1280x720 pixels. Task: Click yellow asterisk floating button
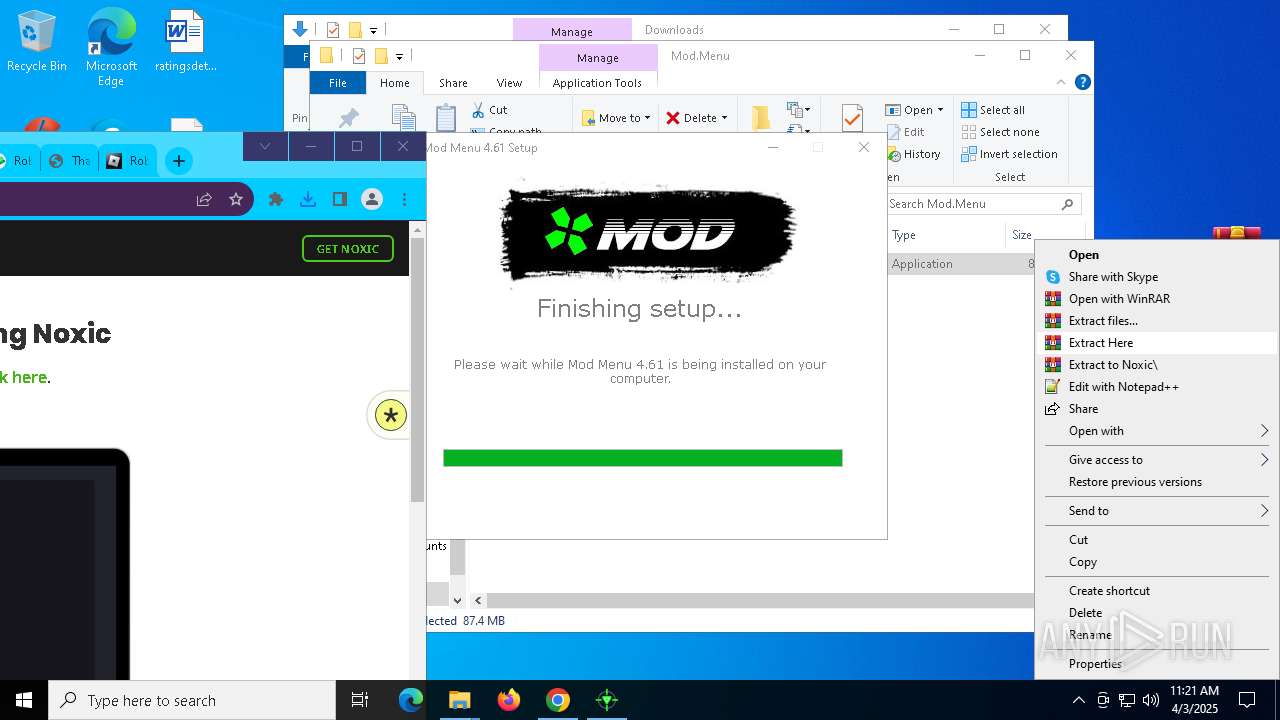coord(390,415)
